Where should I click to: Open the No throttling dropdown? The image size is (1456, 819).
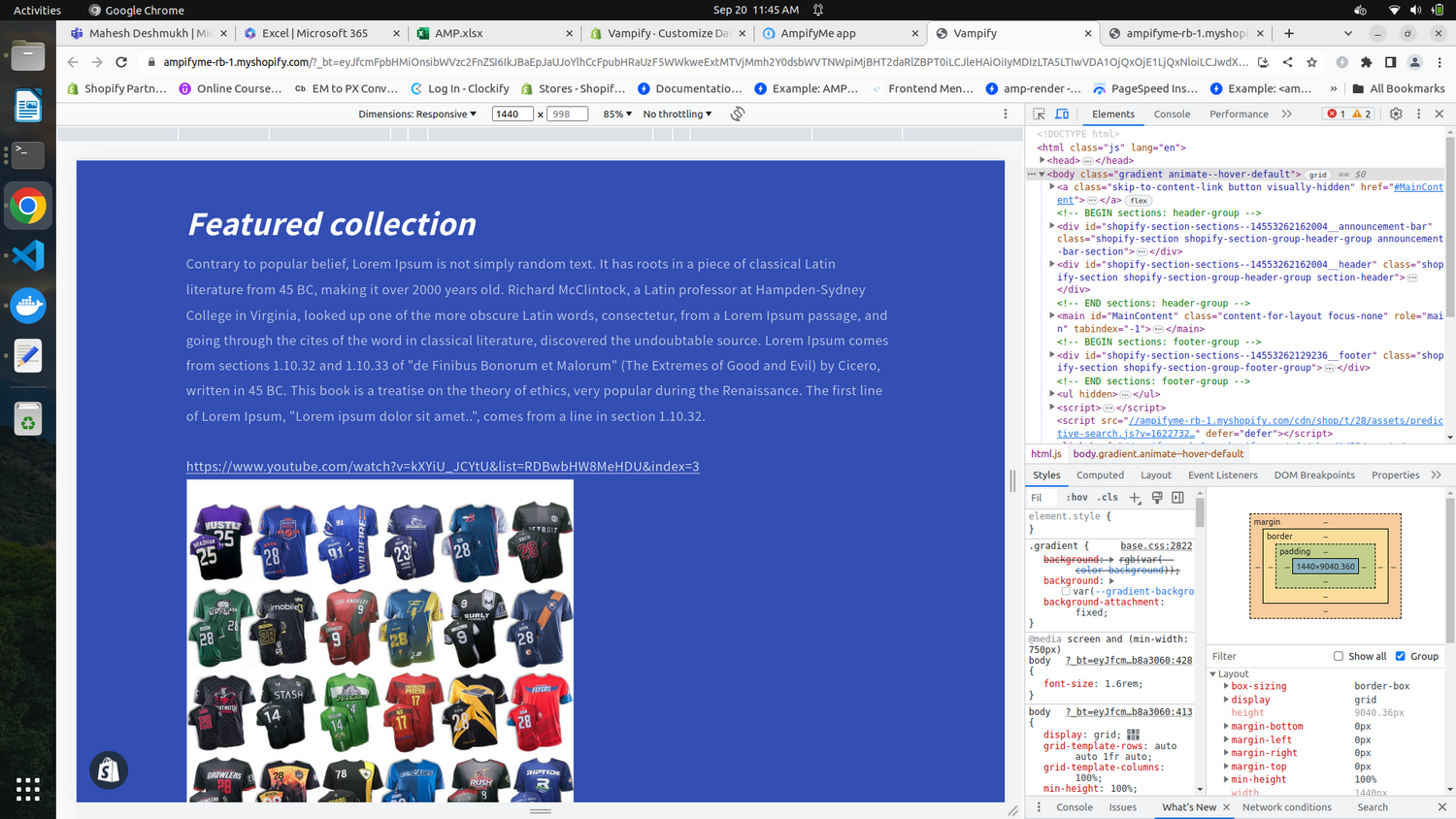678,114
